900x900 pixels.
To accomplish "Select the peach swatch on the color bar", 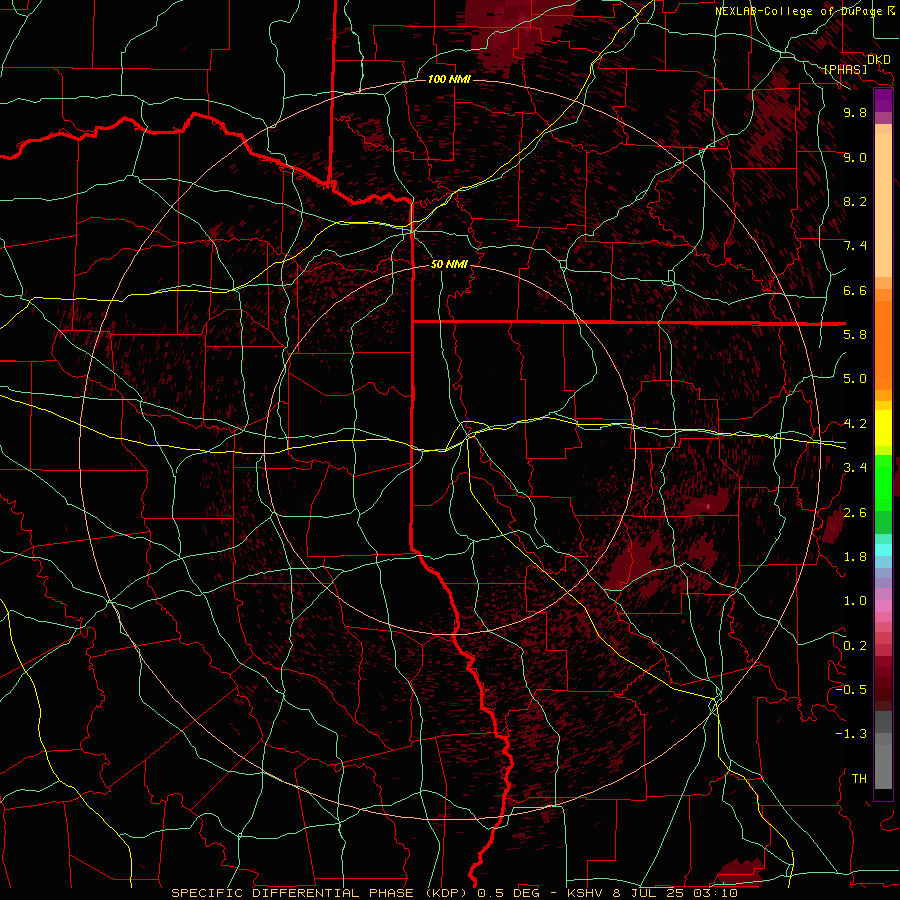I will pyautogui.click(x=883, y=205).
